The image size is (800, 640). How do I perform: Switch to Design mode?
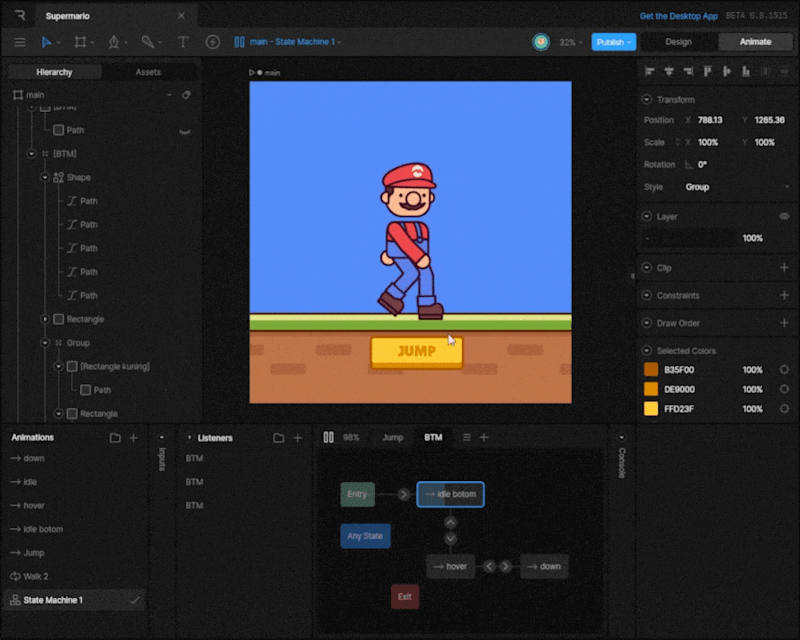678,42
